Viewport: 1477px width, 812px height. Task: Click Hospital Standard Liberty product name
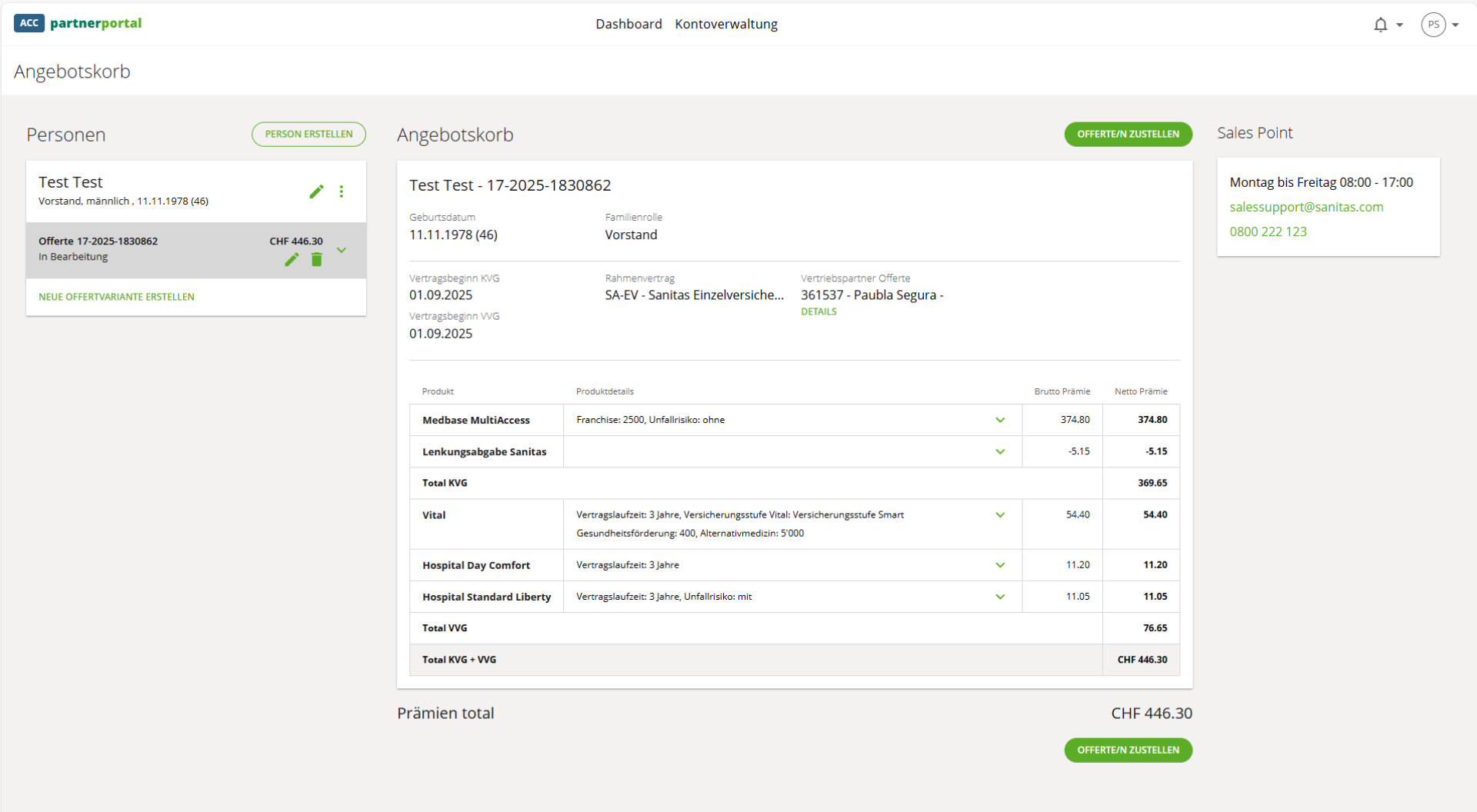point(486,597)
